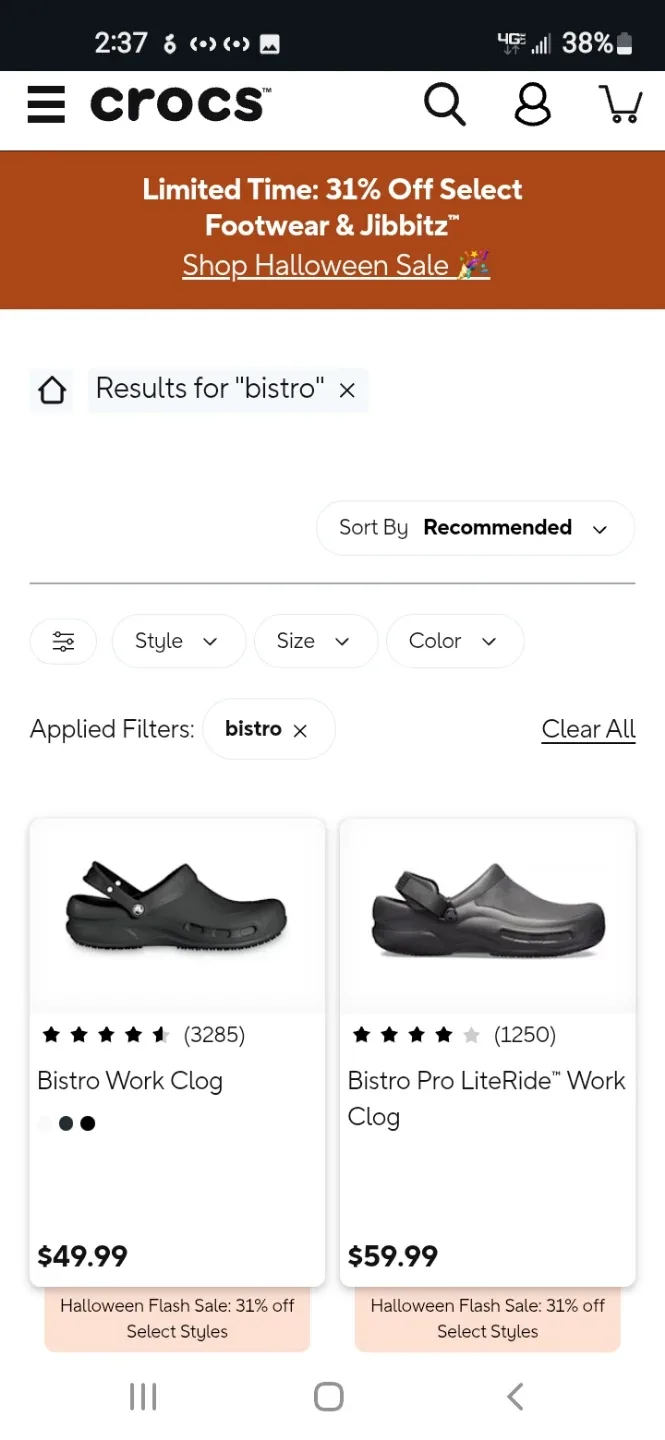Open the Bistro Work Clog product
Viewport: 665px width, 1440px height.
(x=129, y=1081)
